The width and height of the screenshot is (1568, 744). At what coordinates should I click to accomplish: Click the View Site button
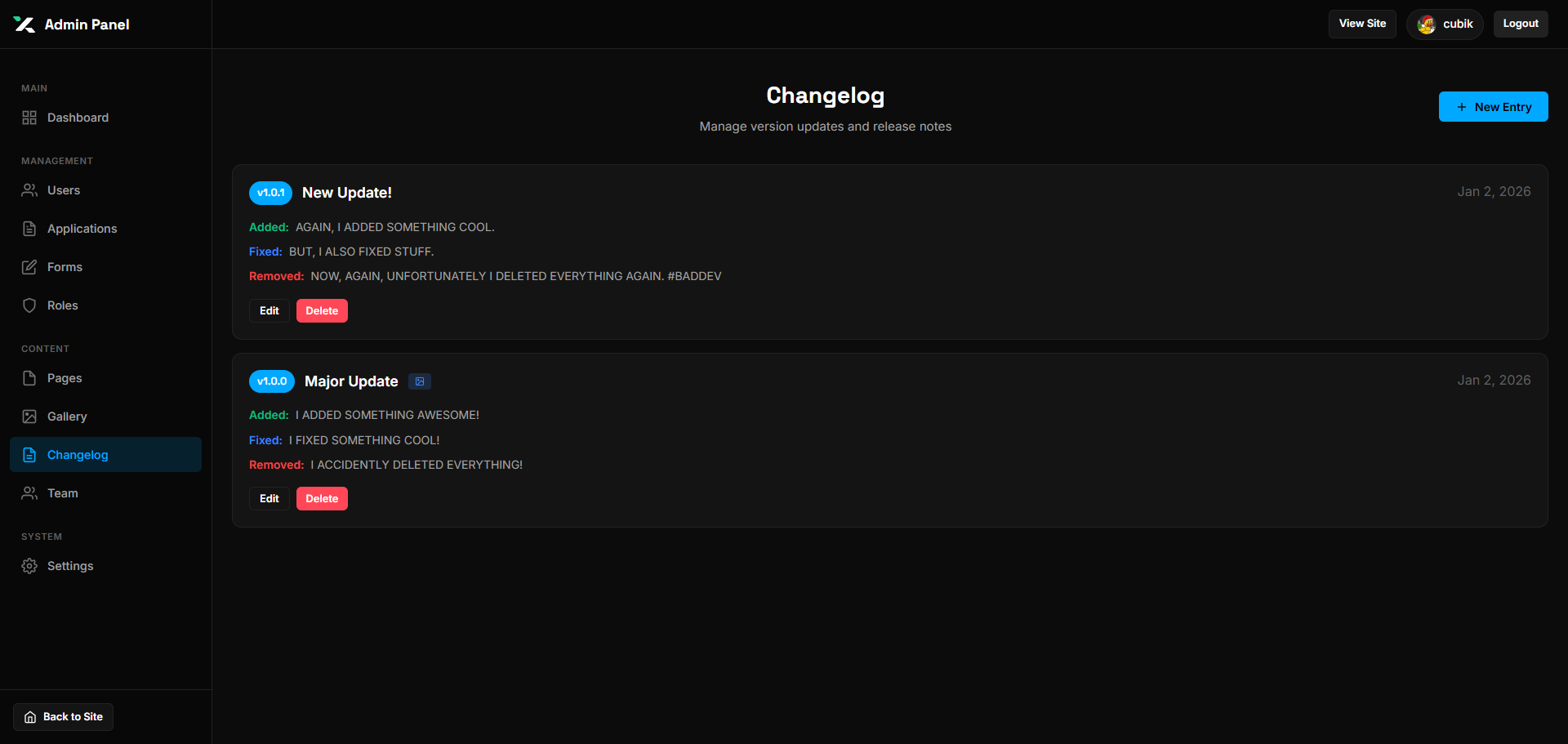pyautogui.click(x=1362, y=24)
